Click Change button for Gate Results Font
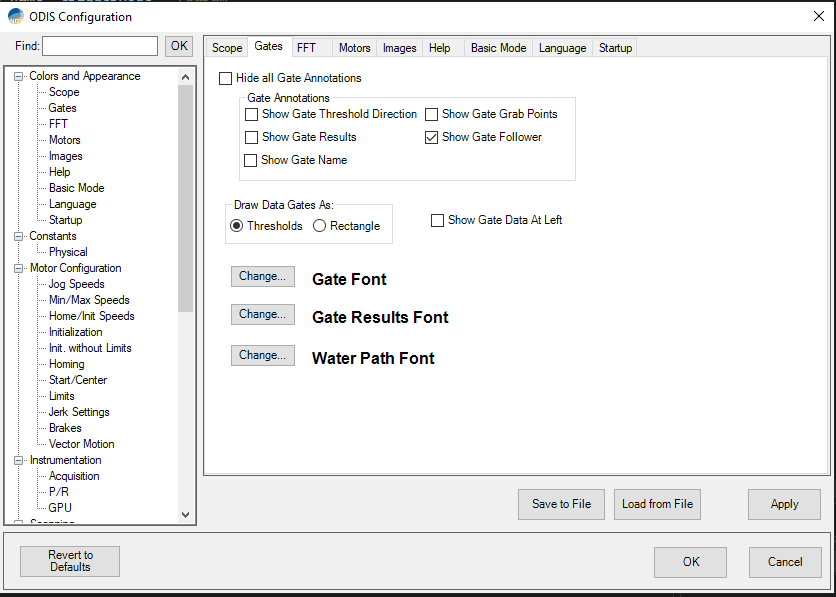Screen dimensions: 836x597 pos(262,314)
